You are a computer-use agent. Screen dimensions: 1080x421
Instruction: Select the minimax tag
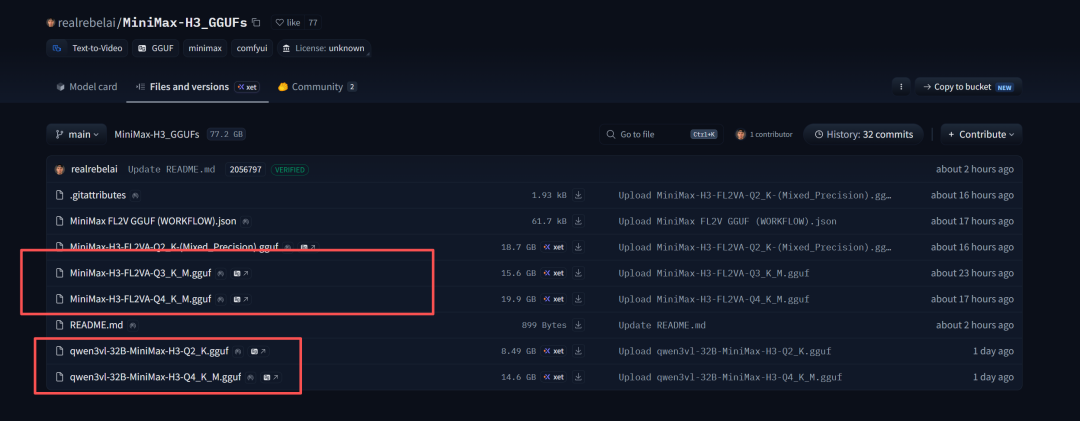[x=205, y=48]
